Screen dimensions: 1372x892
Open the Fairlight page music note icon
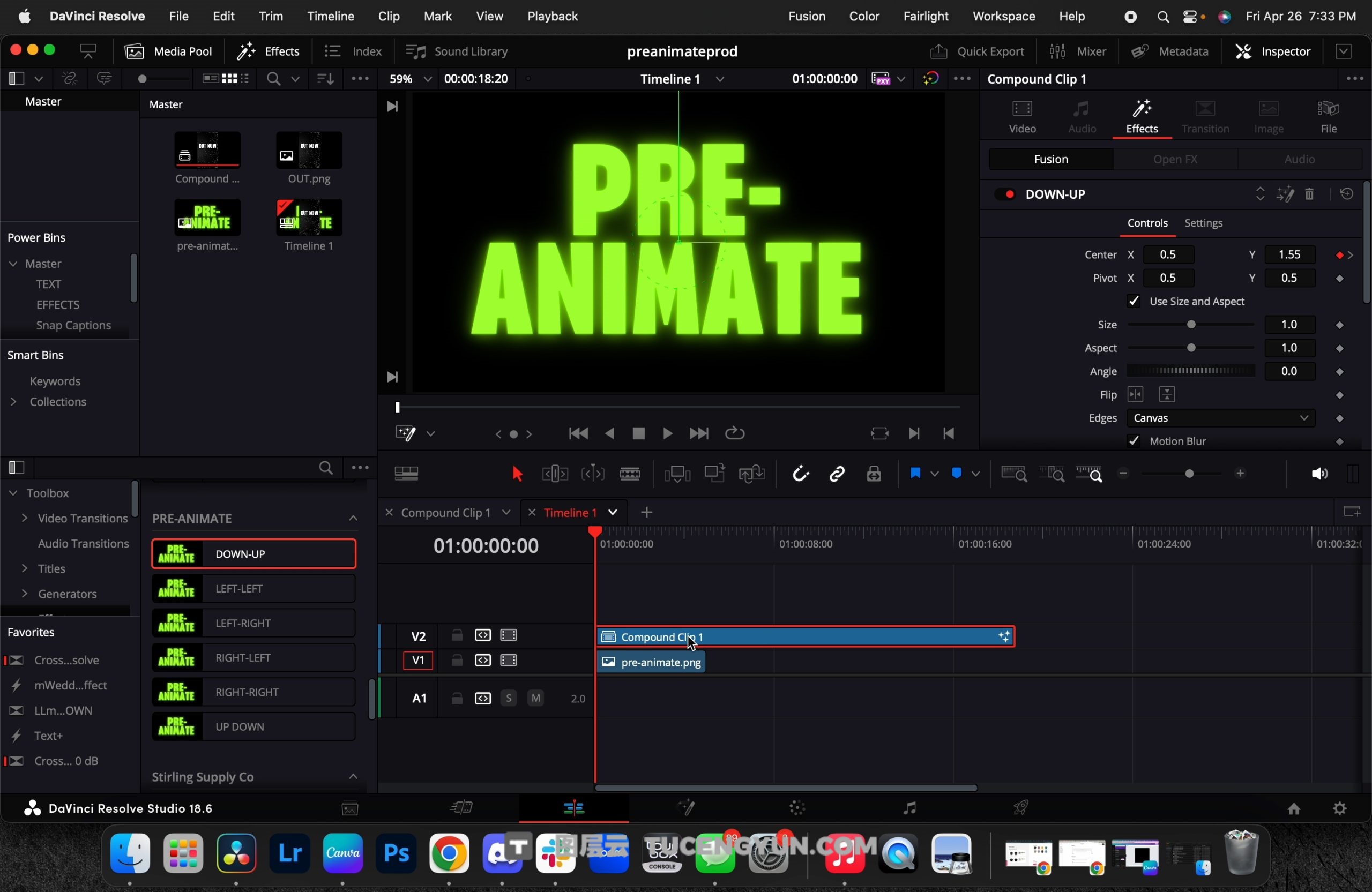909,809
